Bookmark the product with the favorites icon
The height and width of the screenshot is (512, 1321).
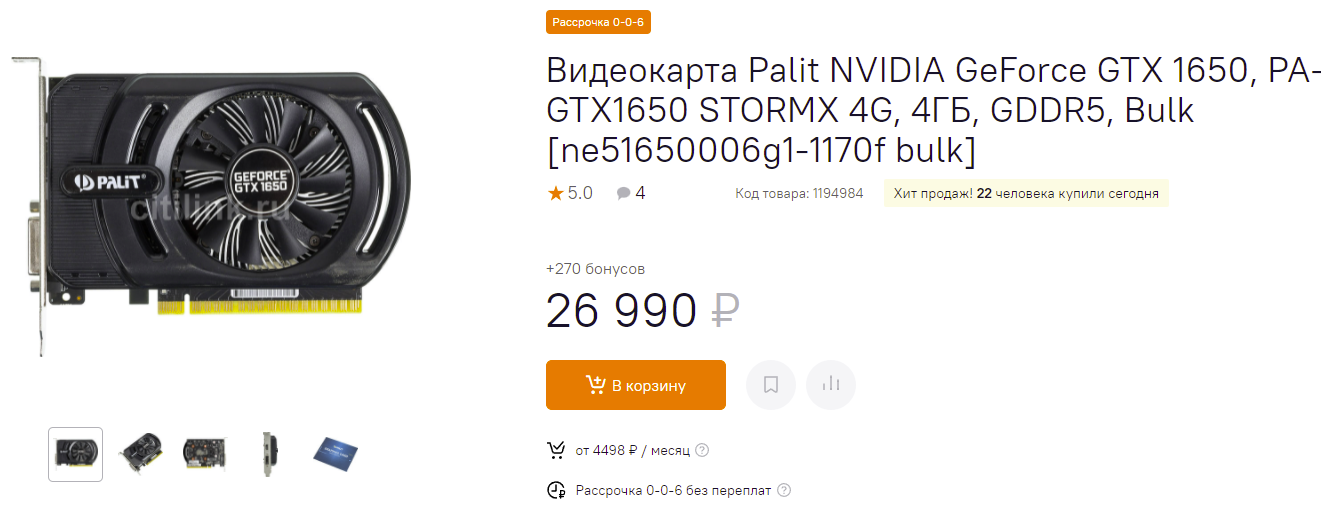click(x=771, y=385)
